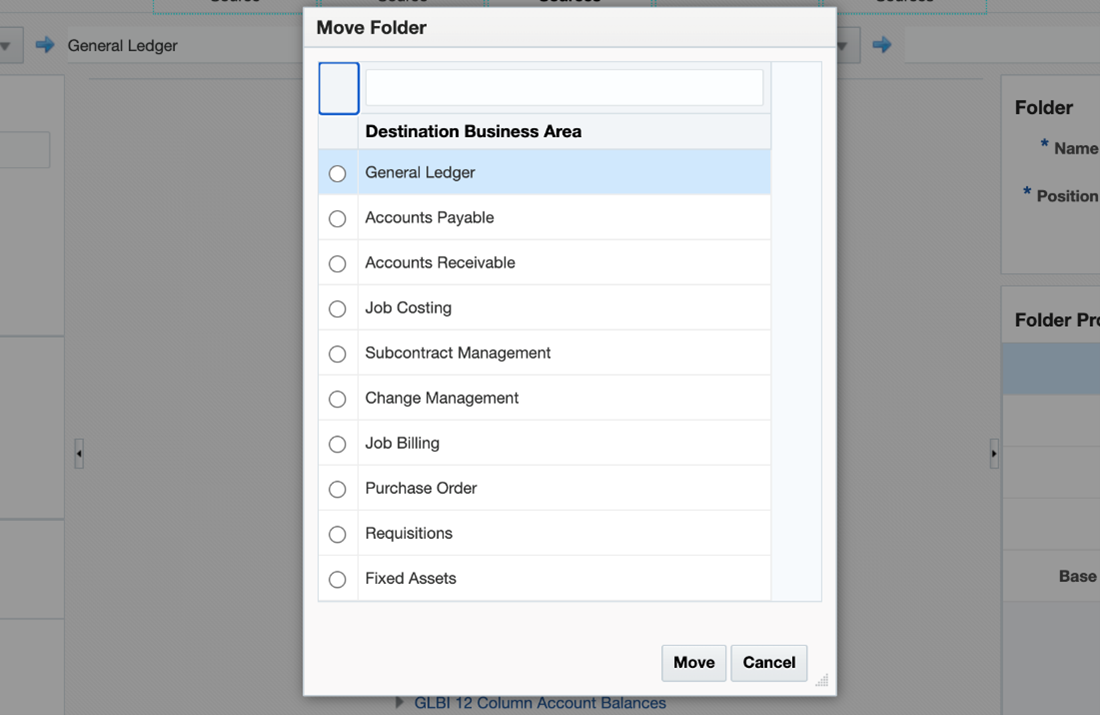Open dropdown arrow behind dialog's right edge

pos(843,46)
